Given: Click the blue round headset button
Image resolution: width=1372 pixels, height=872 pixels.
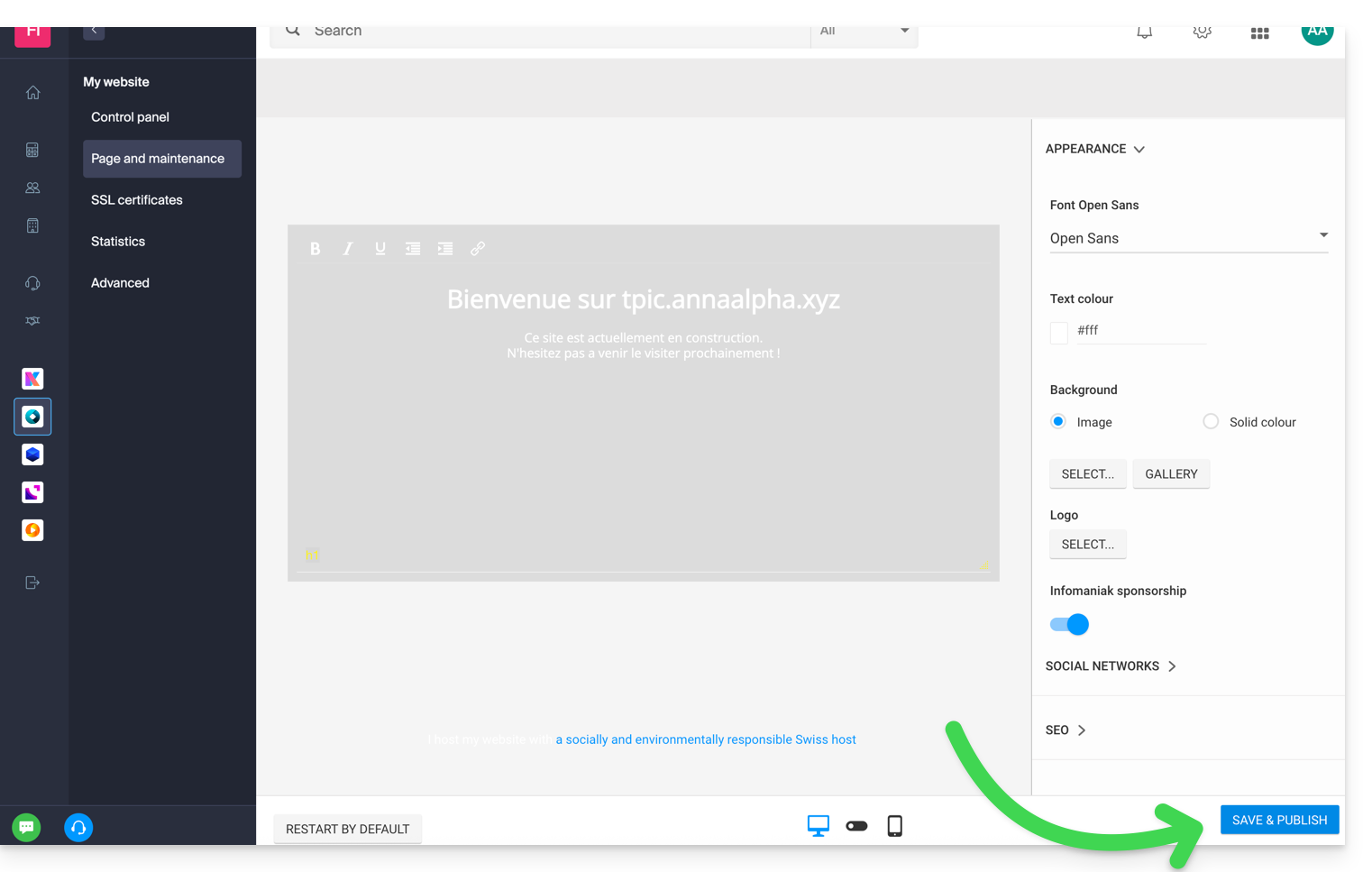Looking at the screenshot, I should pos(78,827).
